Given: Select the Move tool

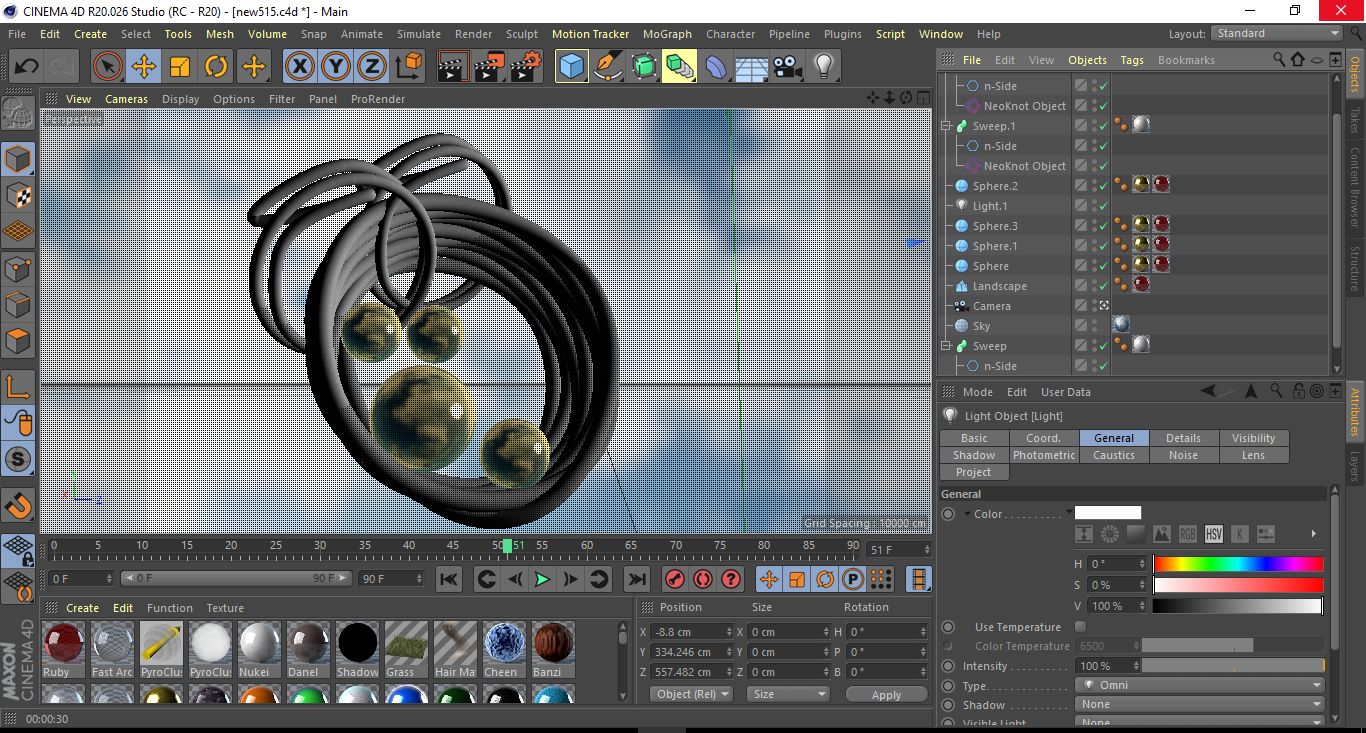Looking at the screenshot, I should (x=144, y=67).
